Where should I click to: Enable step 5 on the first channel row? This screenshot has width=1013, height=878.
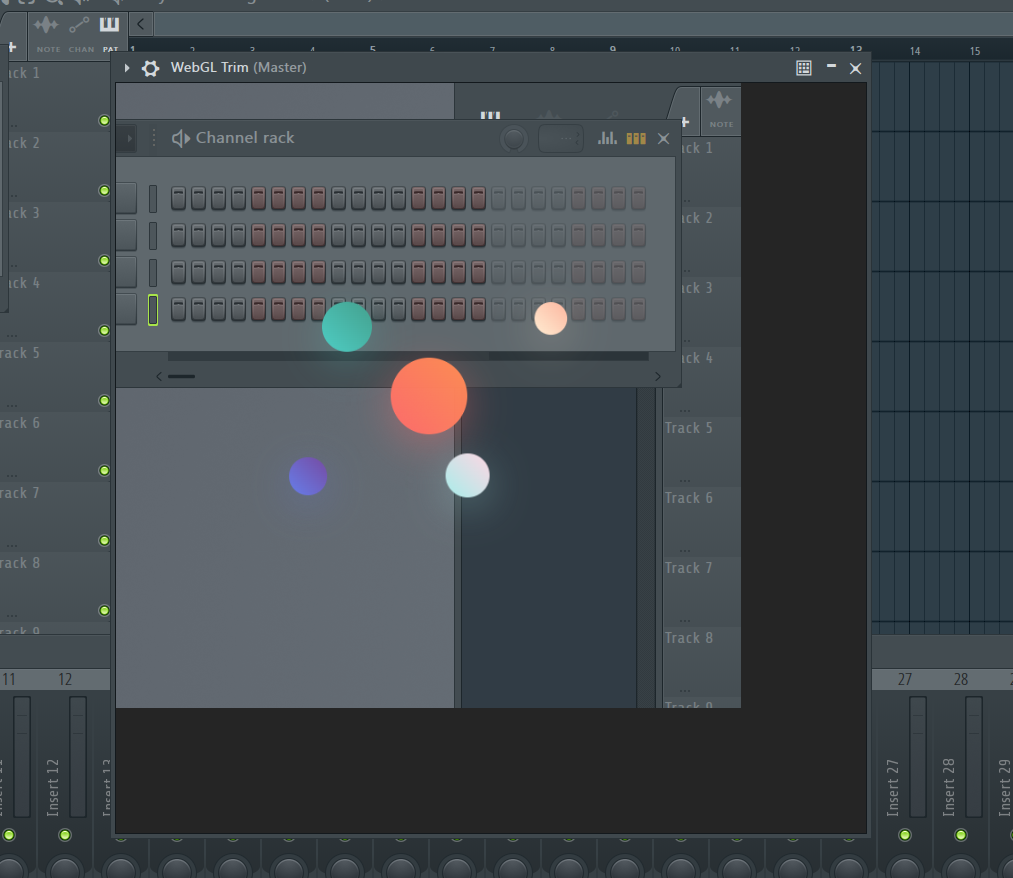tap(258, 198)
